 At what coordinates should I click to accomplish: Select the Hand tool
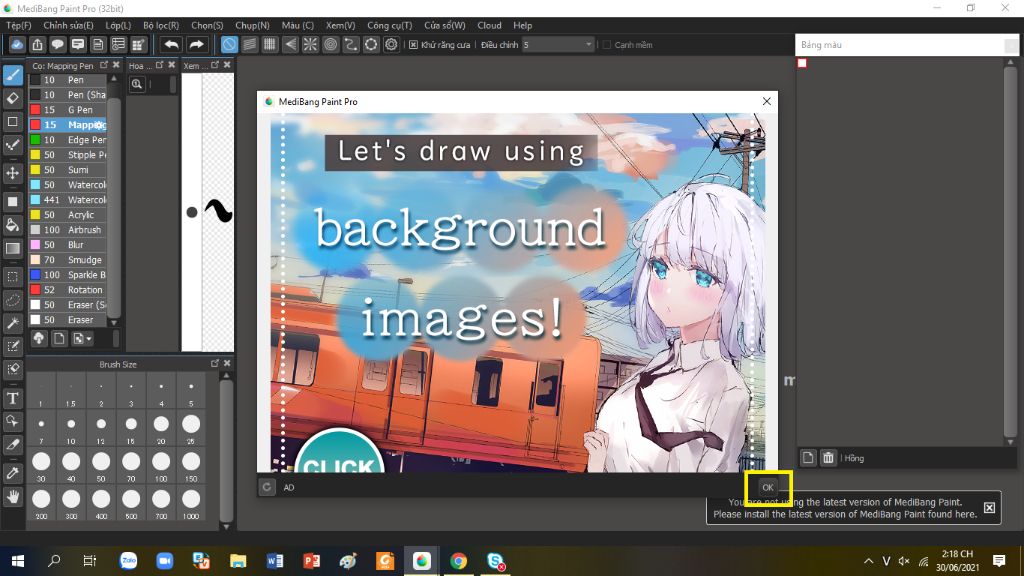(x=12, y=497)
